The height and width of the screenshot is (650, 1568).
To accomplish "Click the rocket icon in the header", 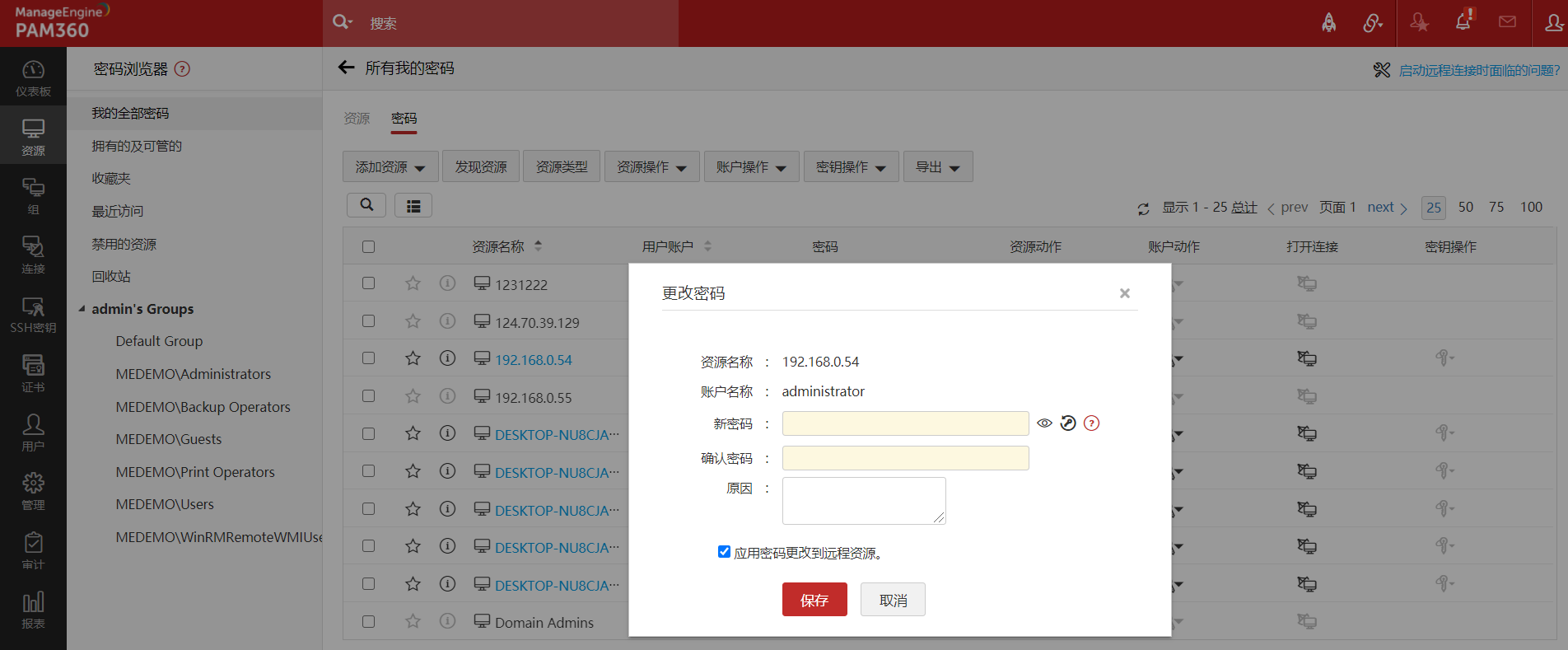I will [1329, 23].
